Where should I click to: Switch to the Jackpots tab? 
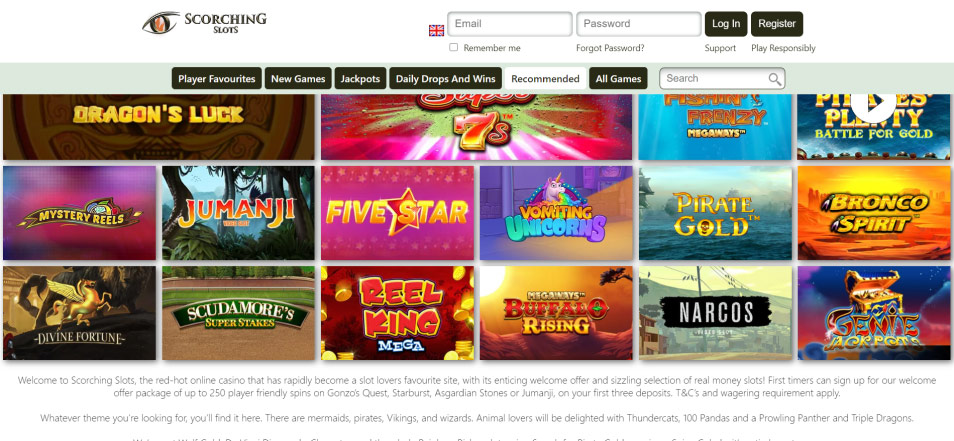click(x=360, y=78)
